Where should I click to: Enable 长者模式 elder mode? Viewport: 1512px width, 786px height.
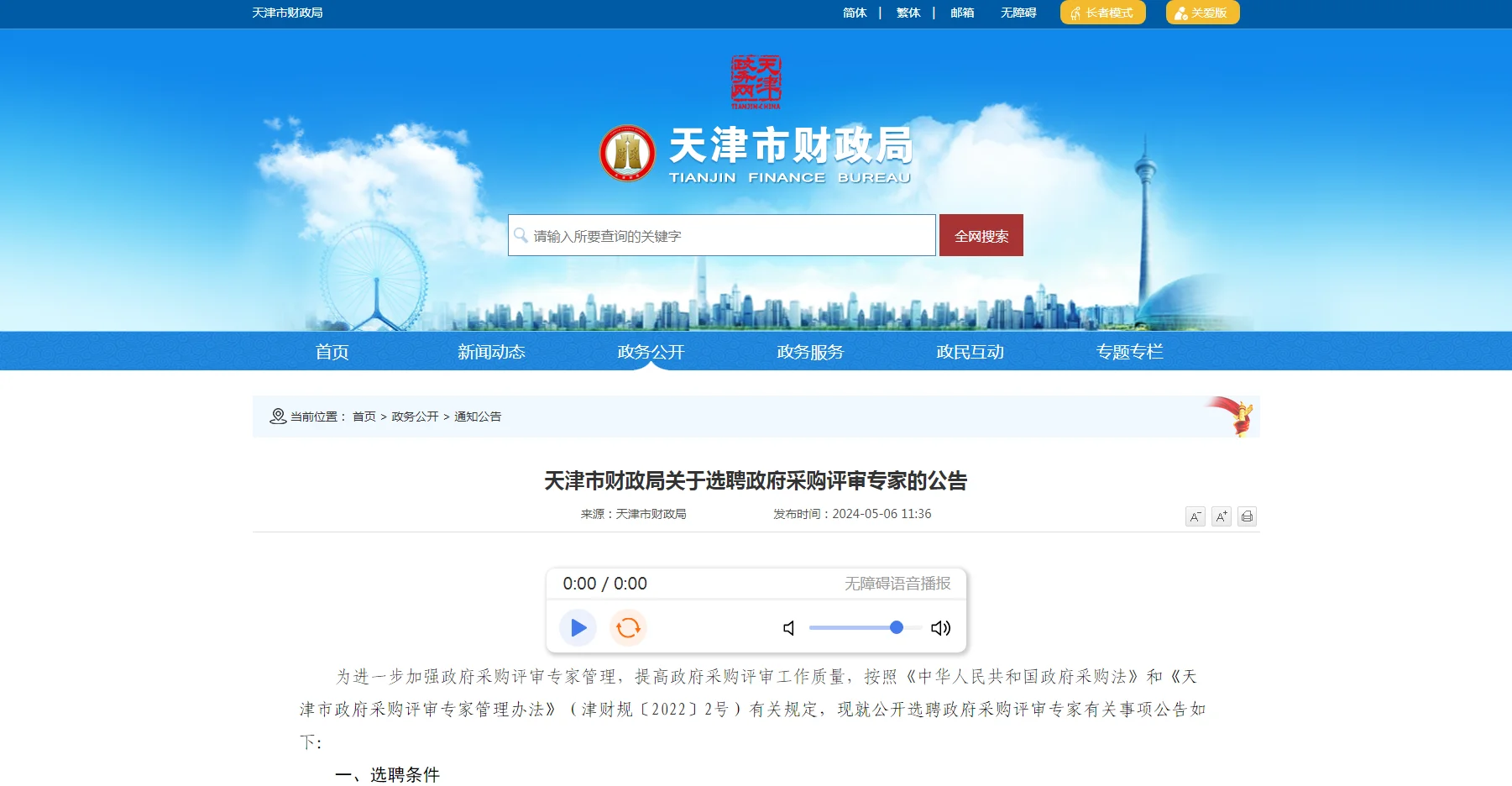click(x=1101, y=13)
